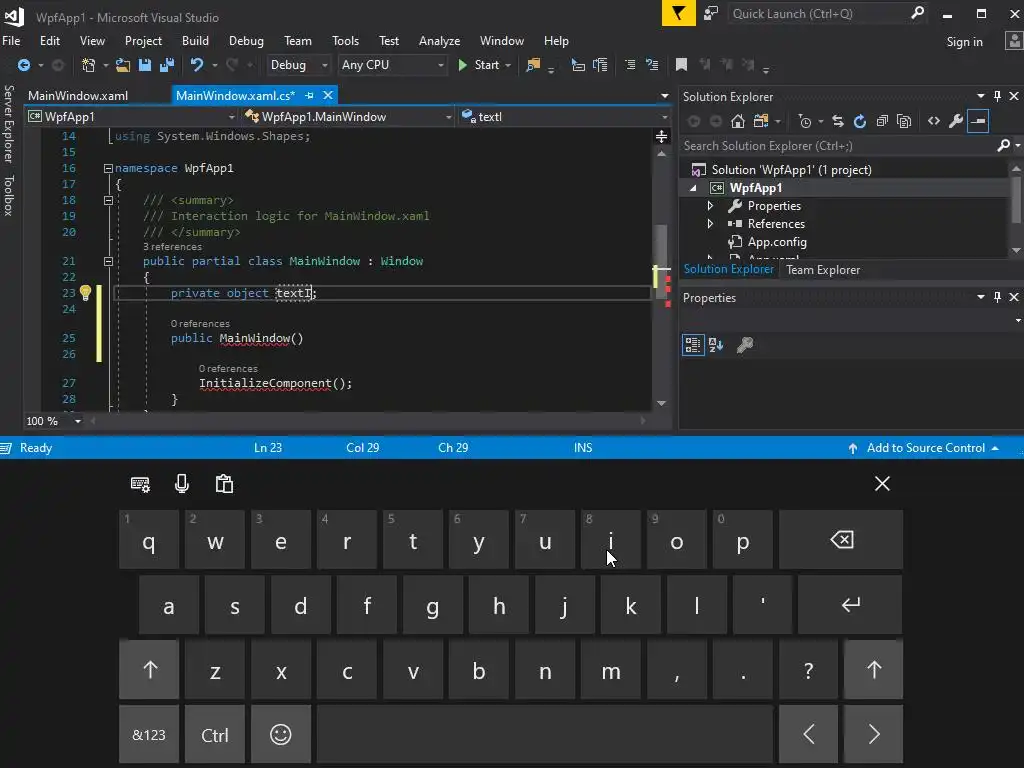The width and height of the screenshot is (1024, 768).
Task: Click the Search Solution Explorer field
Action: pos(839,146)
